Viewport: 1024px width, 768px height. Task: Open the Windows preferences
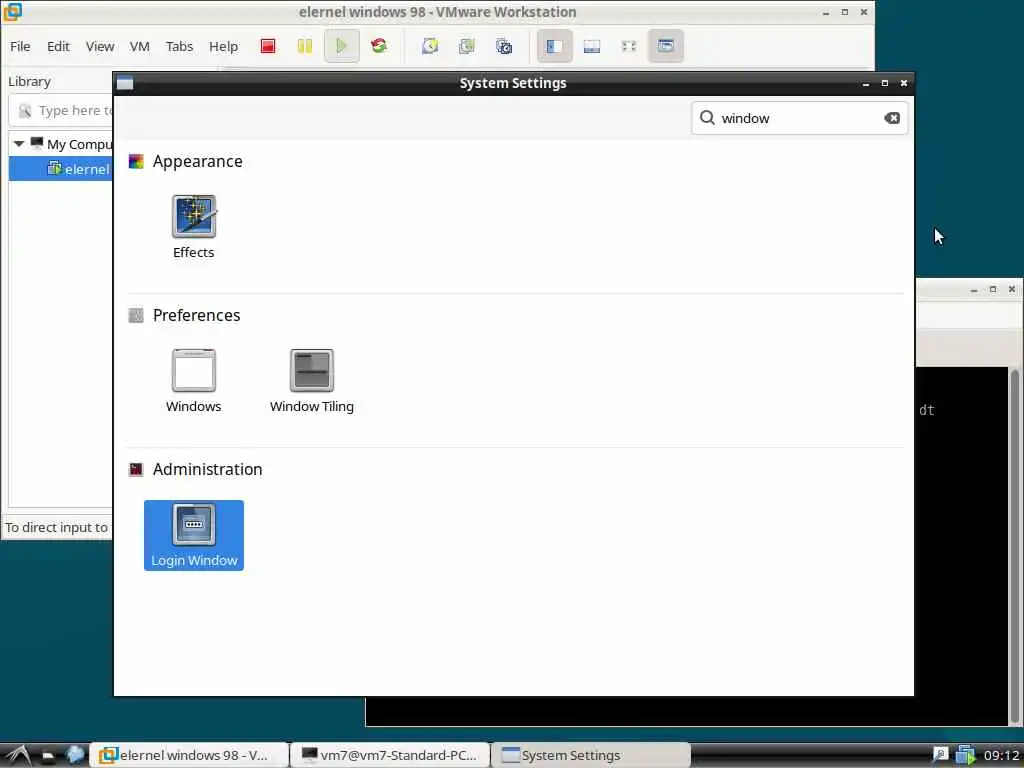tap(193, 381)
